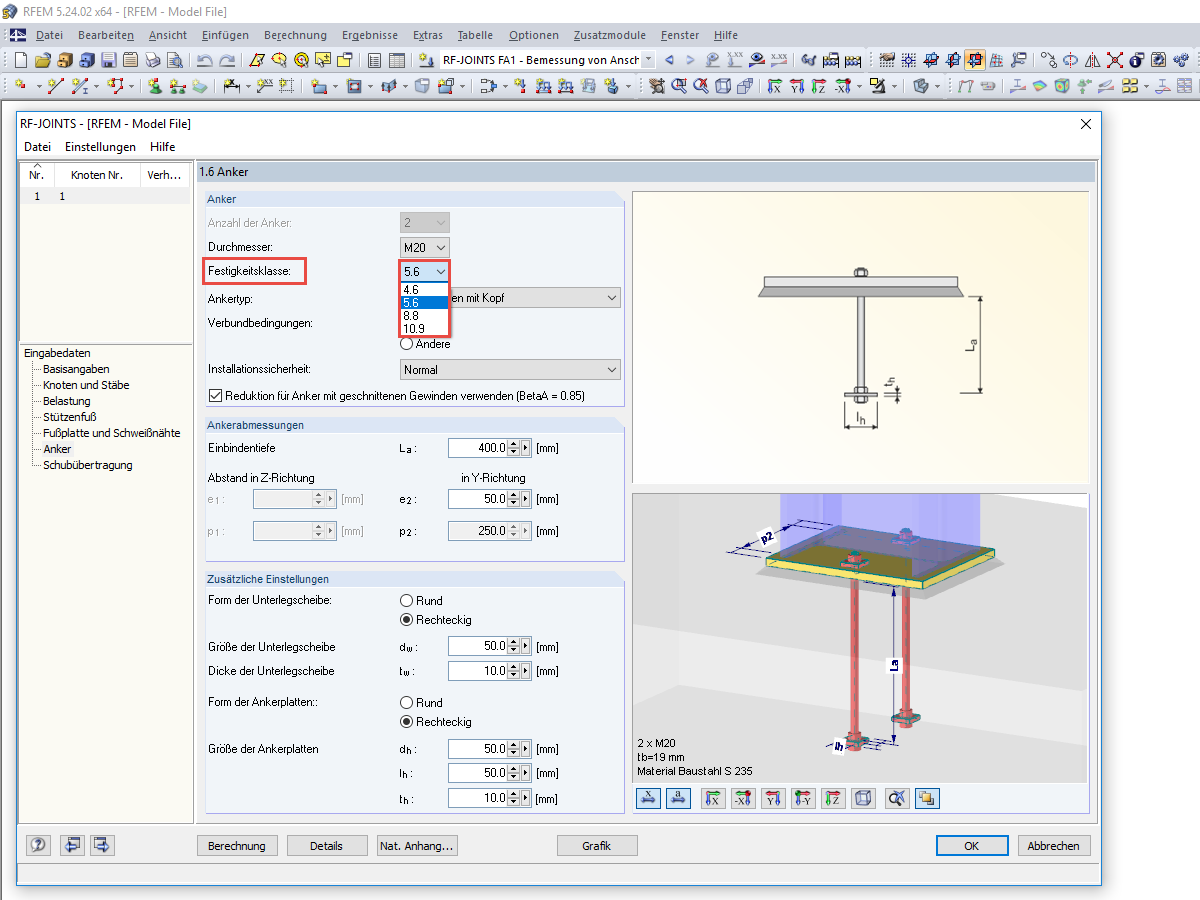The width and height of the screenshot is (1200, 900).
Task: Click the Einbindetiefe La input field
Action: click(x=479, y=448)
